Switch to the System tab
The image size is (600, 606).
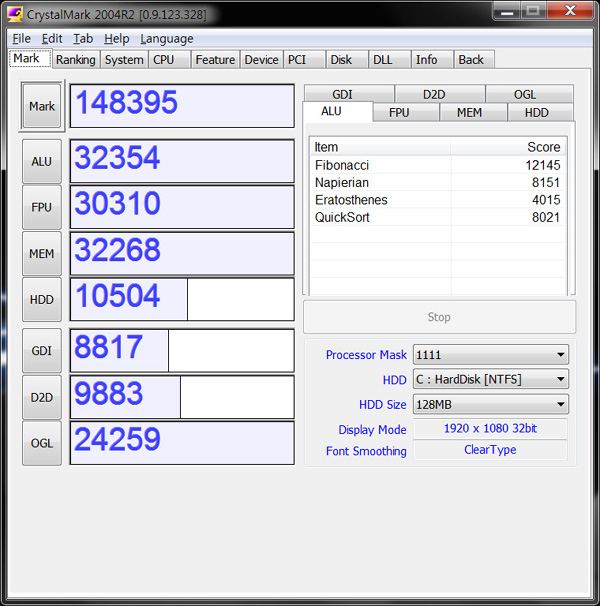(x=124, y=60)
